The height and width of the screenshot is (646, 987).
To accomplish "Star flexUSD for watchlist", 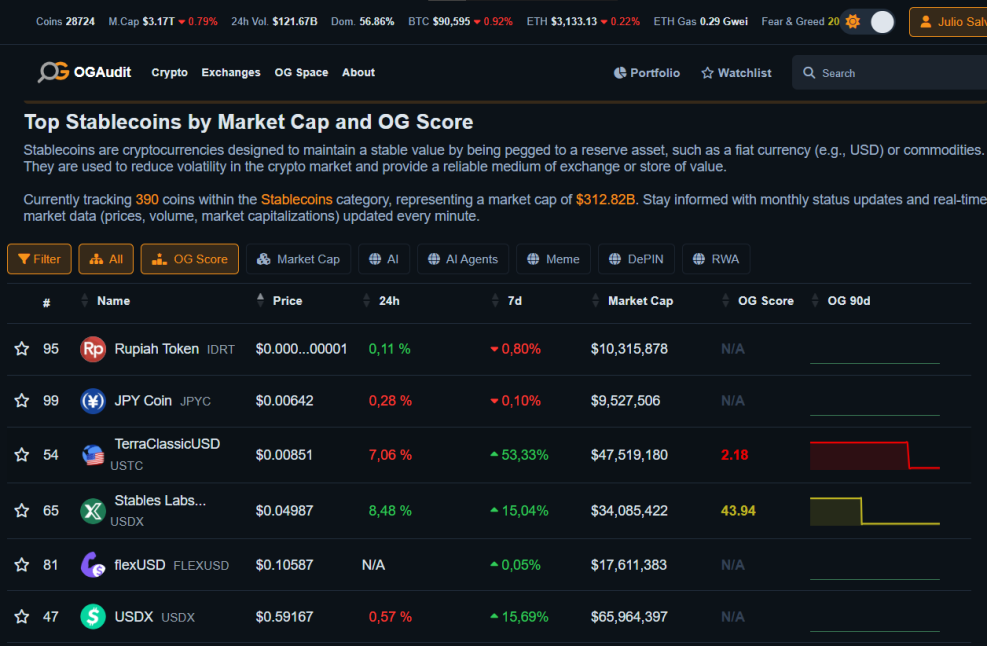I will (x=22, y=565).
